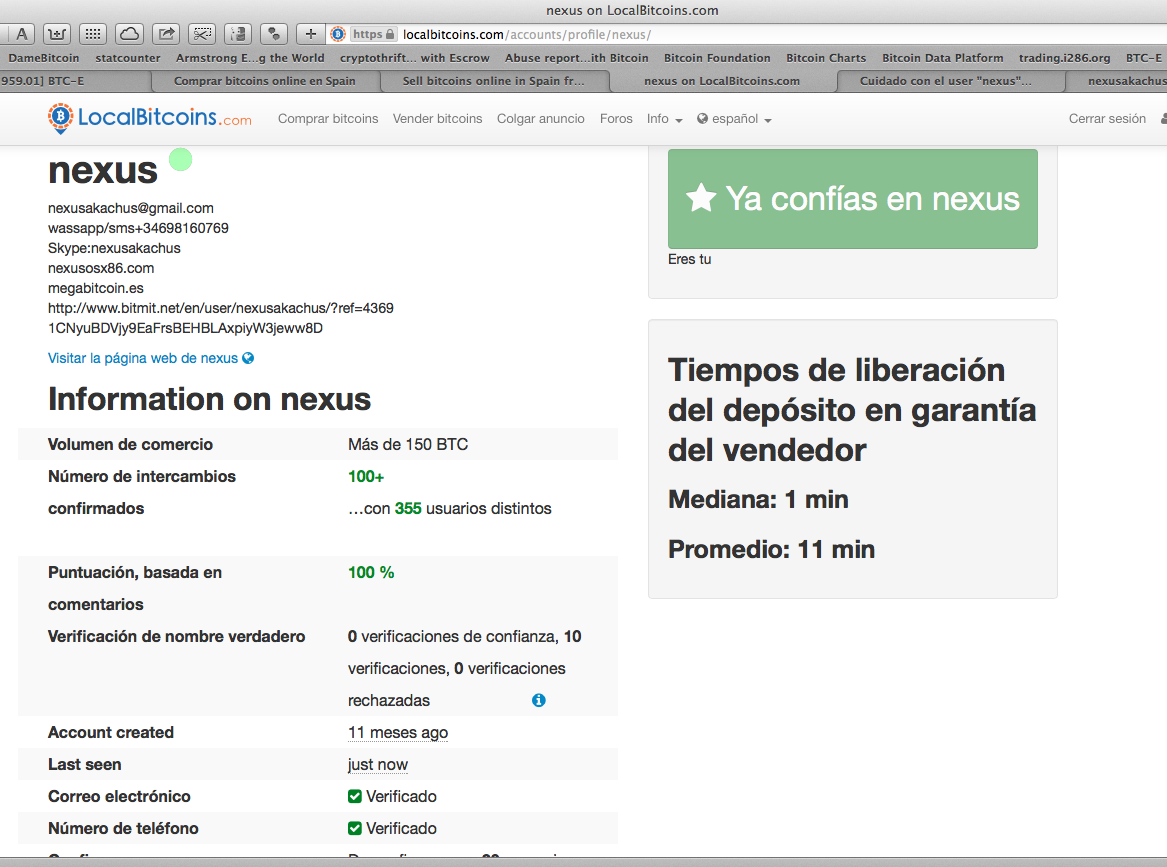Click the Más de 150 BTC volume value
Viewport: 1167px width, 867px height.
(x=408, y=444)
